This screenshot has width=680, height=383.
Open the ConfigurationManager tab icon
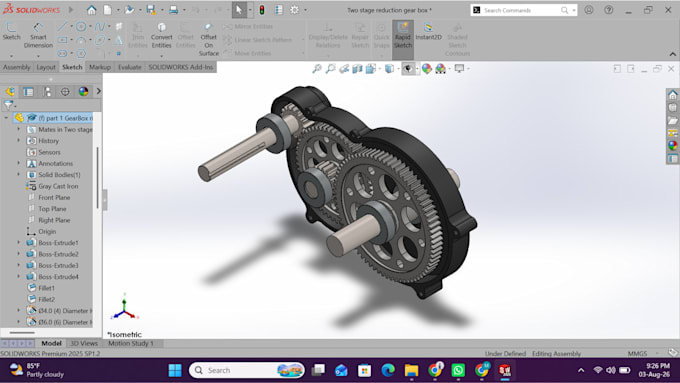(x=47, y=92)
